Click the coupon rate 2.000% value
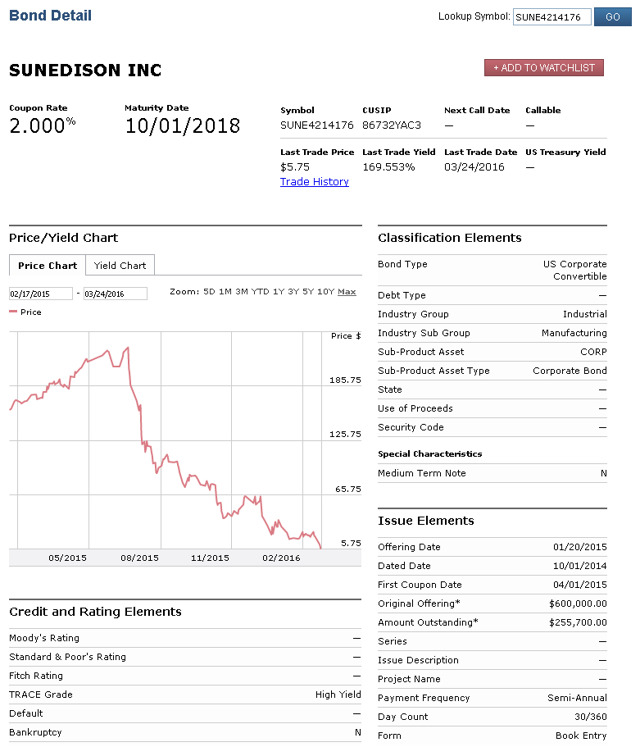This screenshot has width=640, height=747. coord(42,126)
